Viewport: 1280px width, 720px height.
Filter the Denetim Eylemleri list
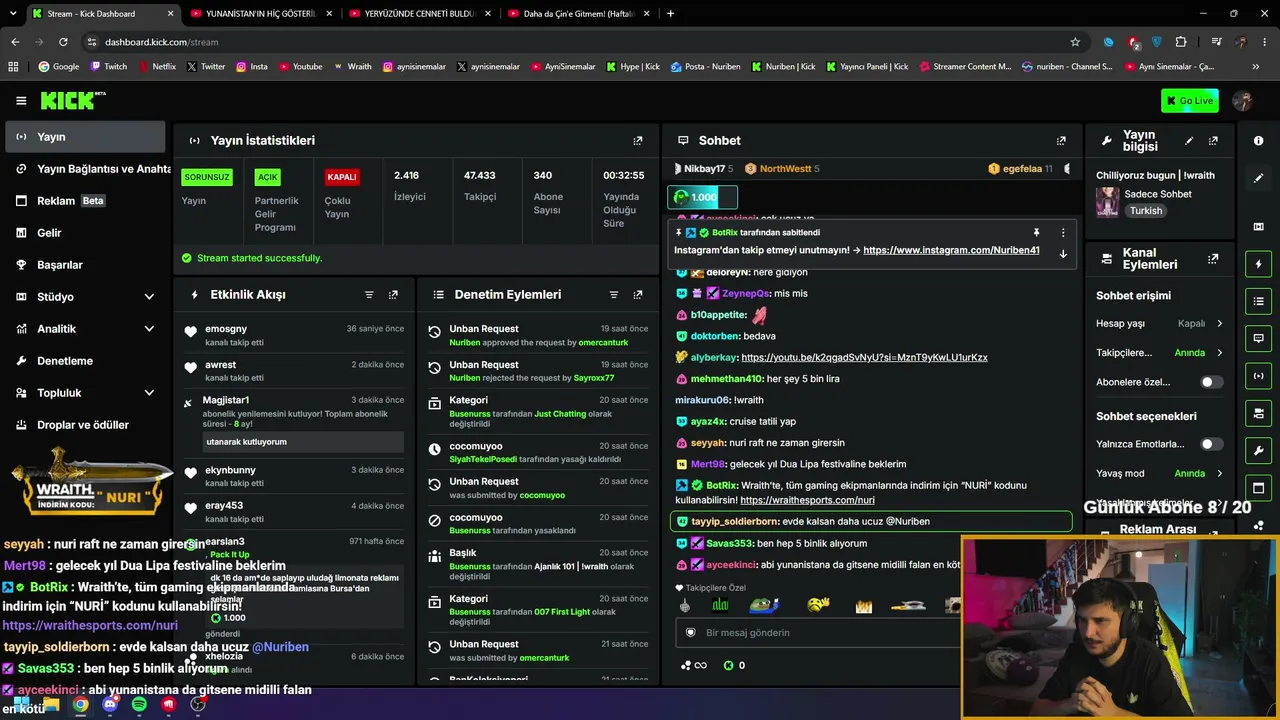[x=614, y=295]
